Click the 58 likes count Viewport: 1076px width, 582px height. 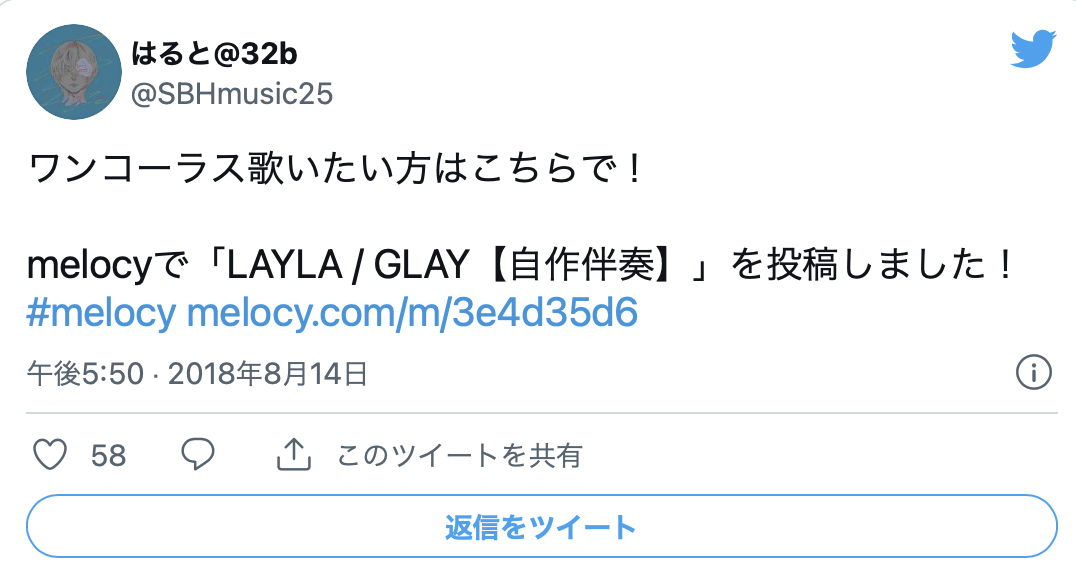108,456
